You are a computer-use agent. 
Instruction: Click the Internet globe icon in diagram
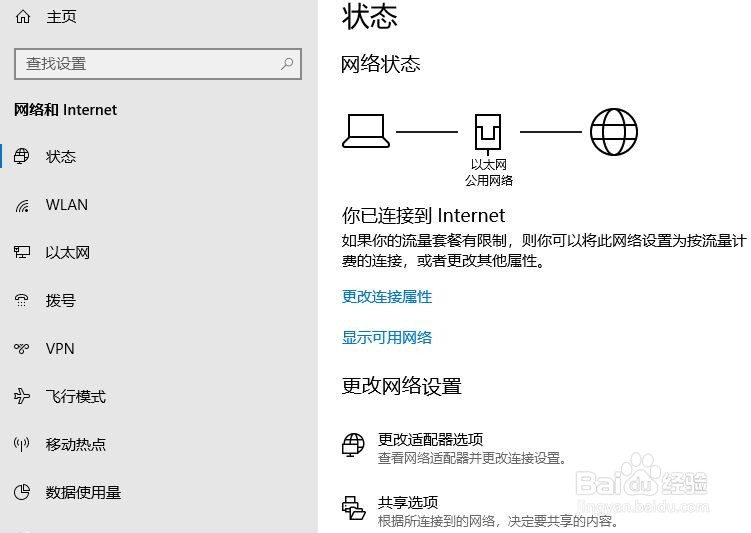(x=614, y=132)
